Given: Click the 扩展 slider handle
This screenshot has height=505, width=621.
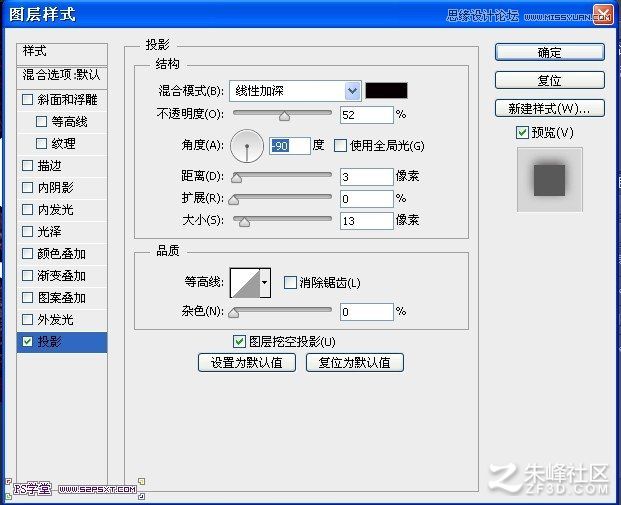Looking at the screenshot, I should click(234, 200).
